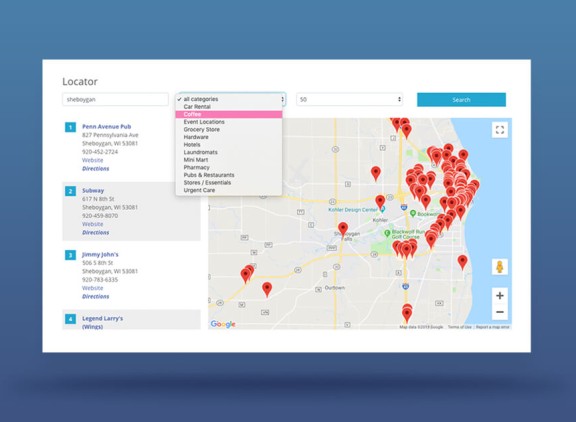Choose Laundromats from the list

(229, 152)
